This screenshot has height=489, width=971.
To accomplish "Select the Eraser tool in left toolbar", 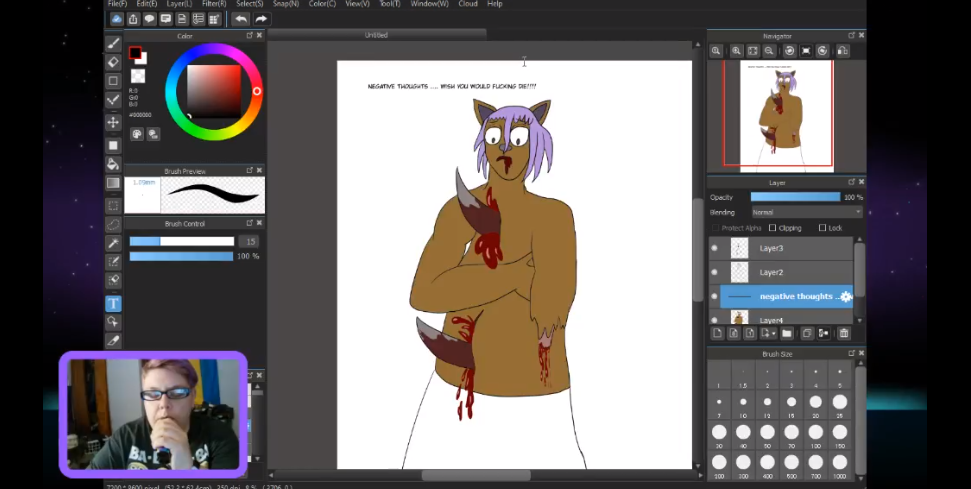I will 113,62.
